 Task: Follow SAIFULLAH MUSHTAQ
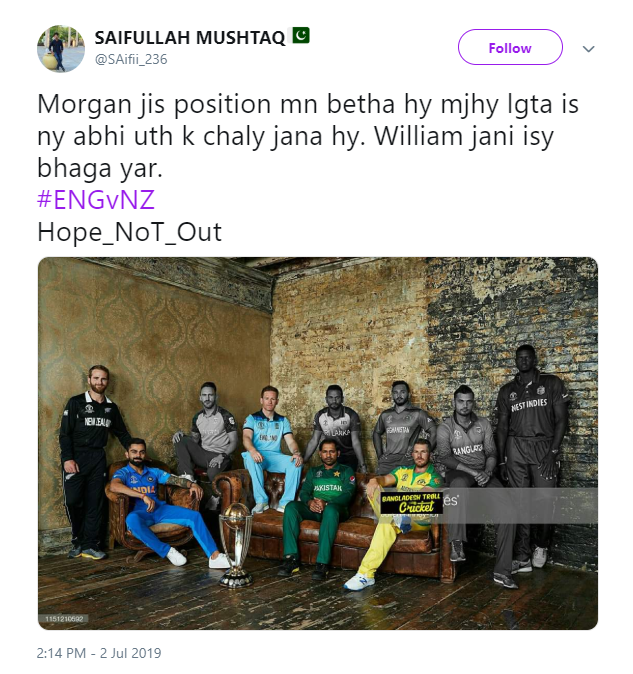pos(510,47)
